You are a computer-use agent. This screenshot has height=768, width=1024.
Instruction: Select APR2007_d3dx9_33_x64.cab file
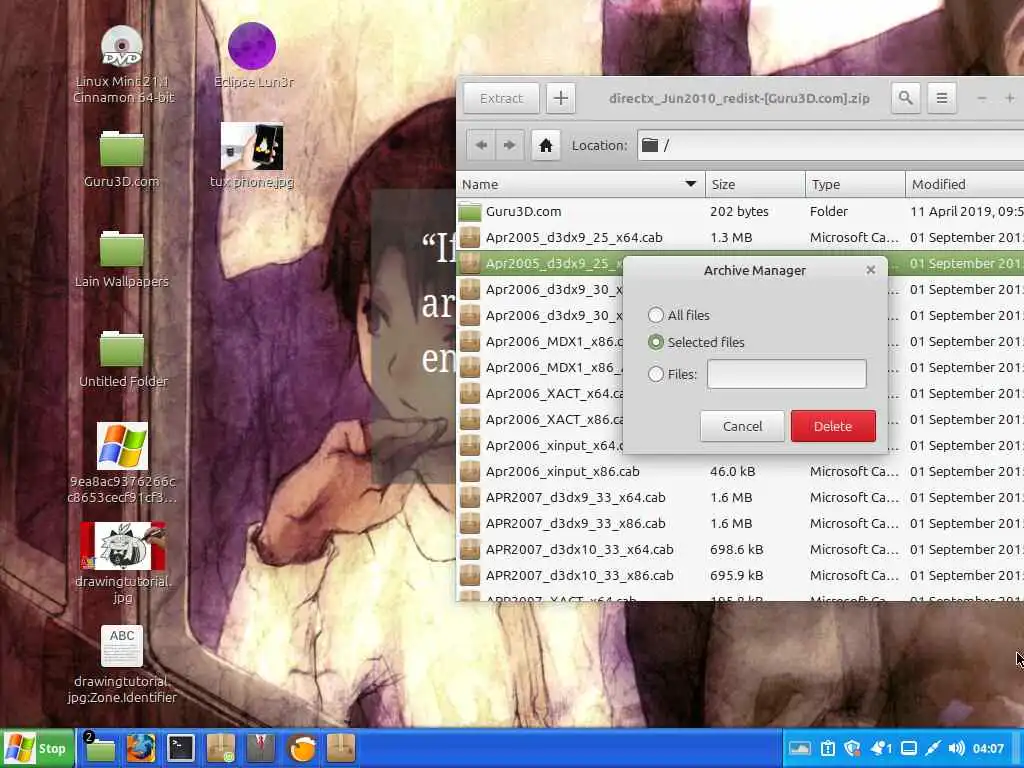(740, 497)
